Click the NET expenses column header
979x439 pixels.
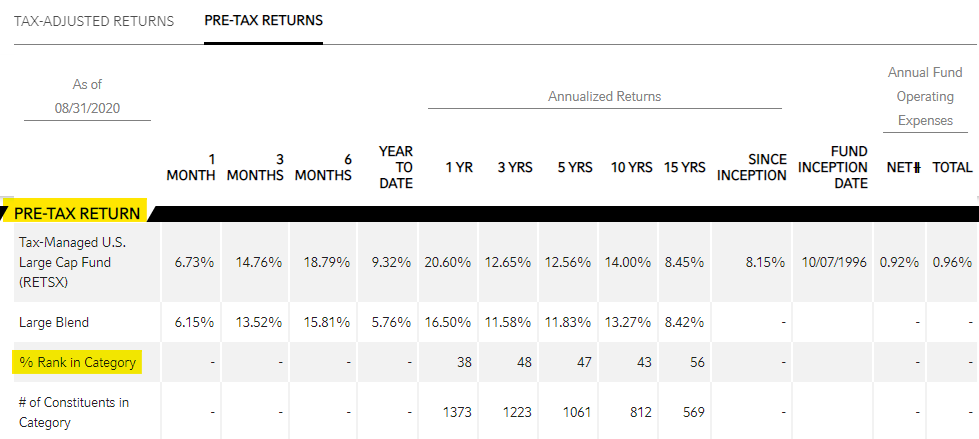pos(902,168)
